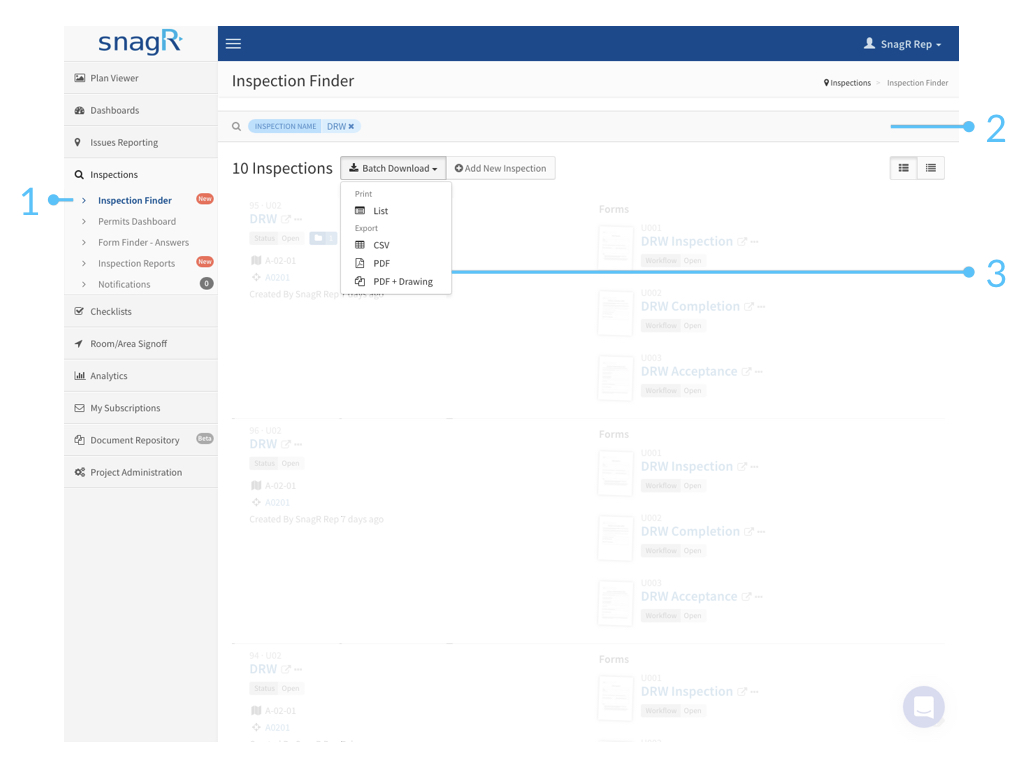
Task: Click the New badge beside Inspection Finder
Action: pyautogui.click(x=205, y=199)
